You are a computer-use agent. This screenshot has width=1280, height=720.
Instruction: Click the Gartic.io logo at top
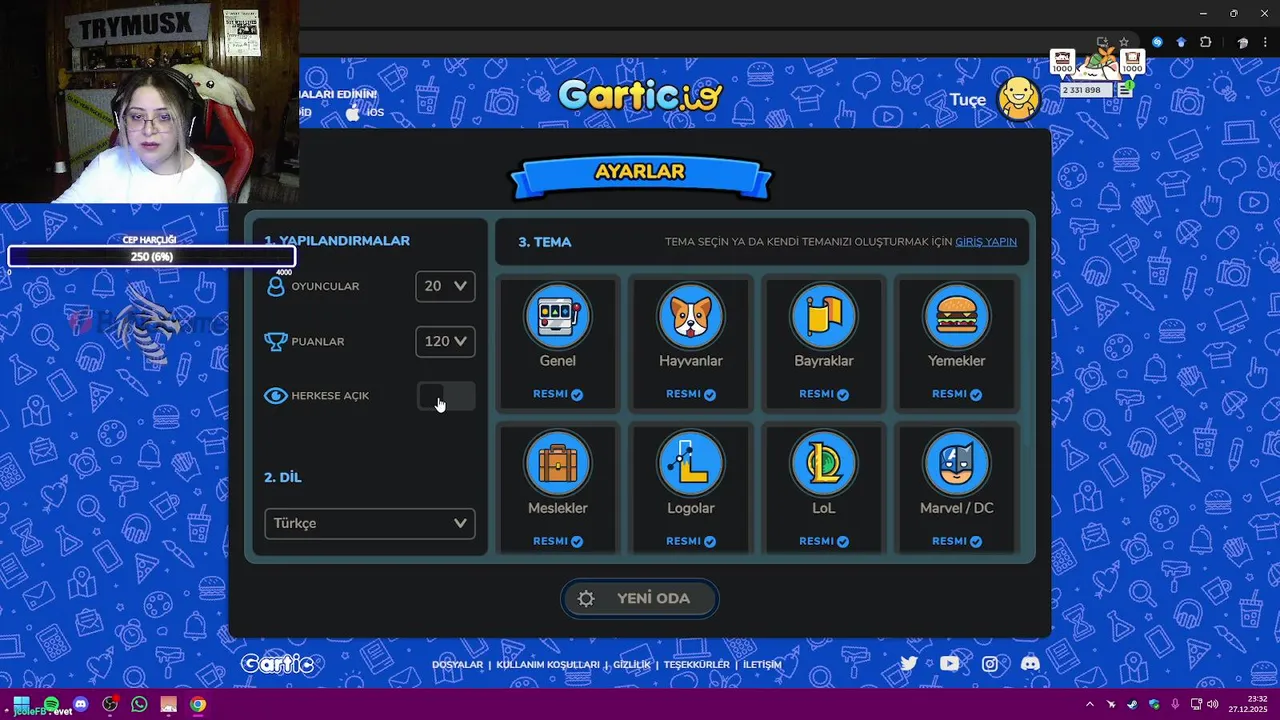tap(640, 95)
